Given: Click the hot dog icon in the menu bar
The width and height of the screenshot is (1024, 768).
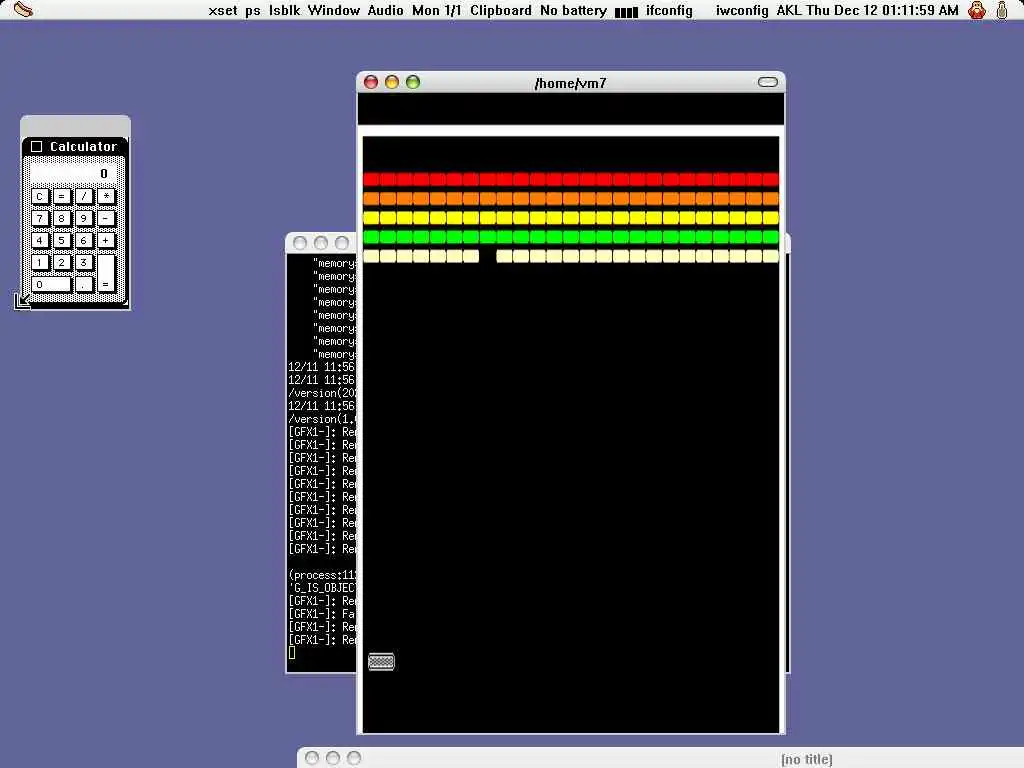Looking at the screenshot, I should point(23,9).
